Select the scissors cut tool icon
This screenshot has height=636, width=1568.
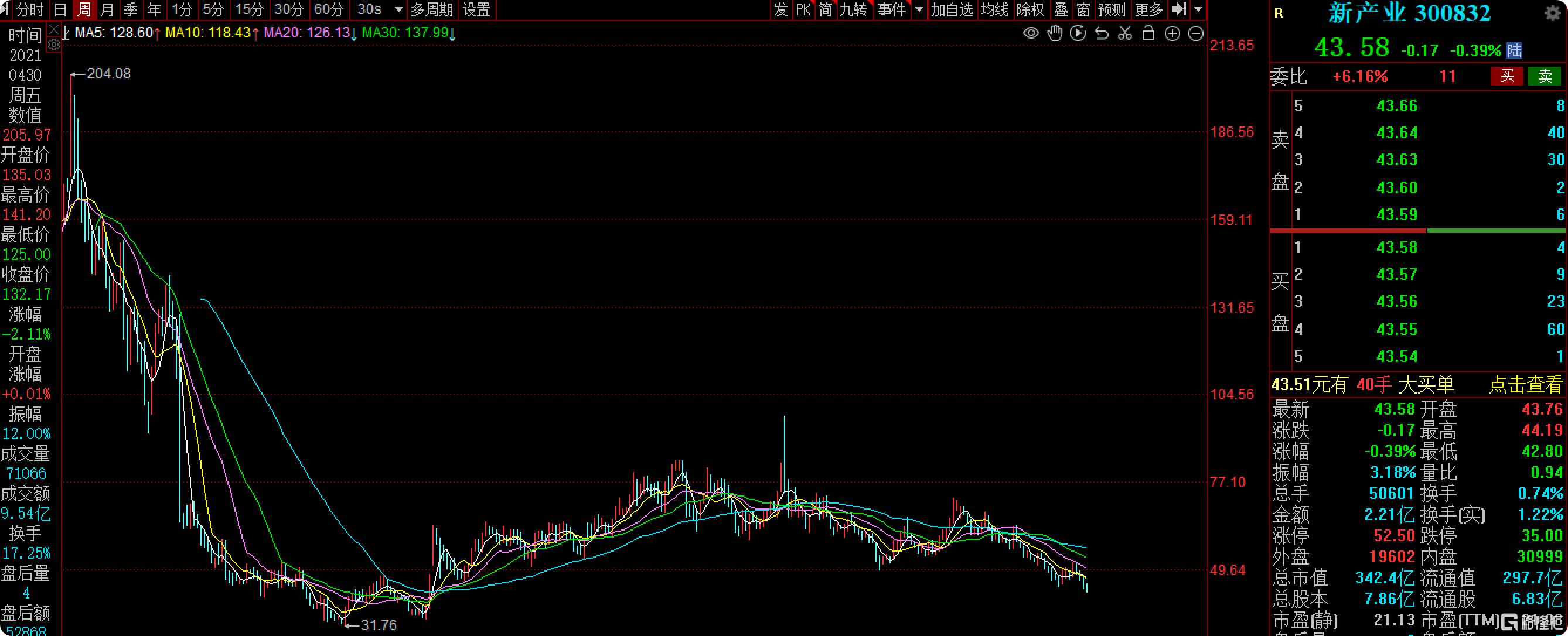click(1125, 33)
